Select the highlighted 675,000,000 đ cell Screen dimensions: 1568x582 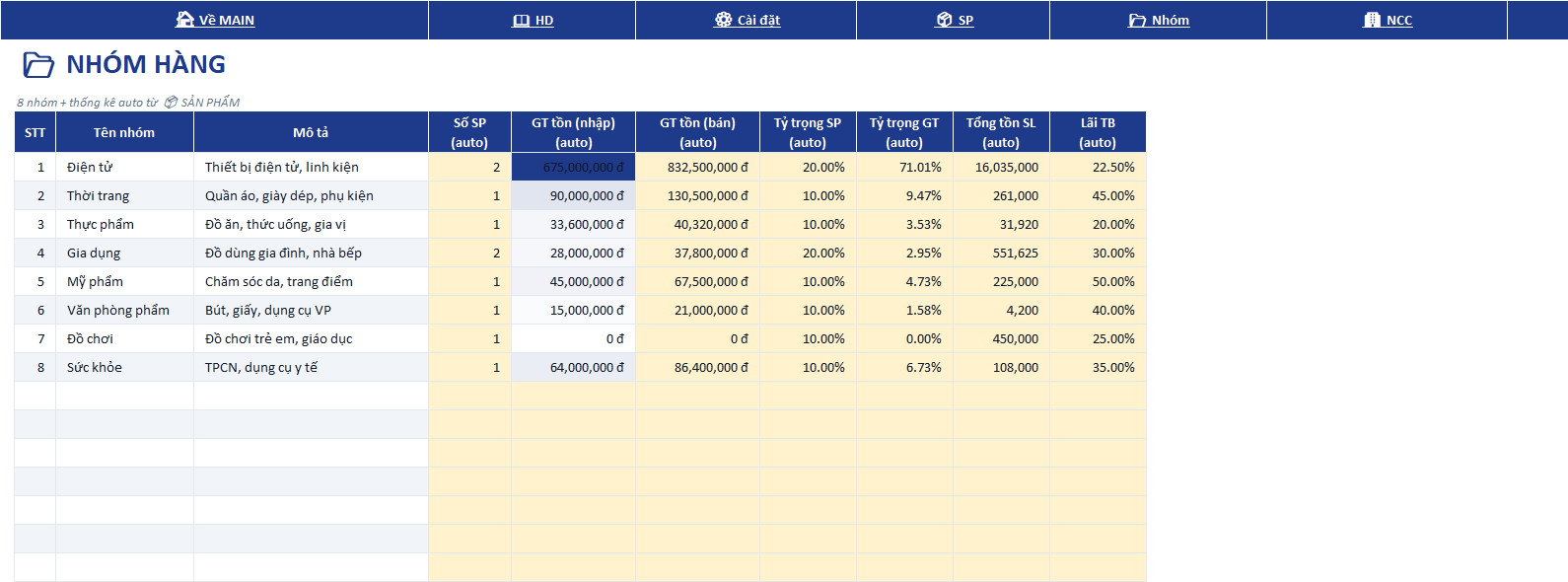pos(573,168)
